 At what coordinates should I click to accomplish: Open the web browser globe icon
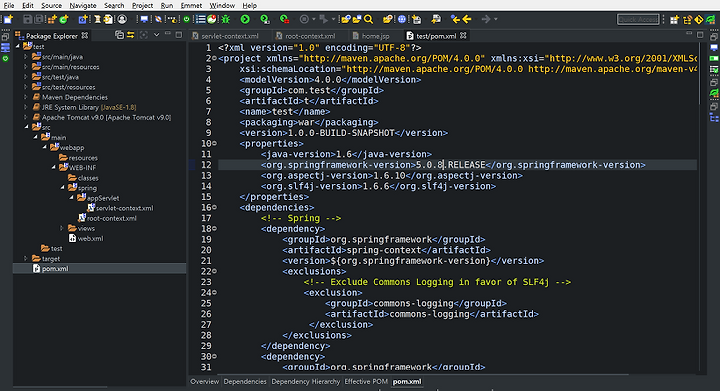point(402,19)
